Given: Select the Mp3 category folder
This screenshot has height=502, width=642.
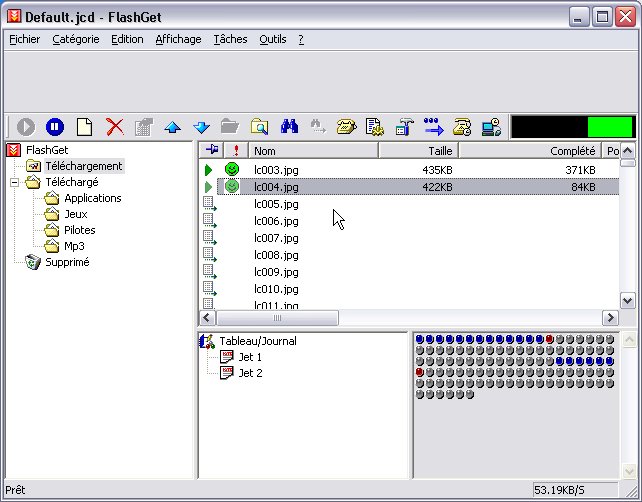Looking at the screenshot, I should click(x=74, y=246).
